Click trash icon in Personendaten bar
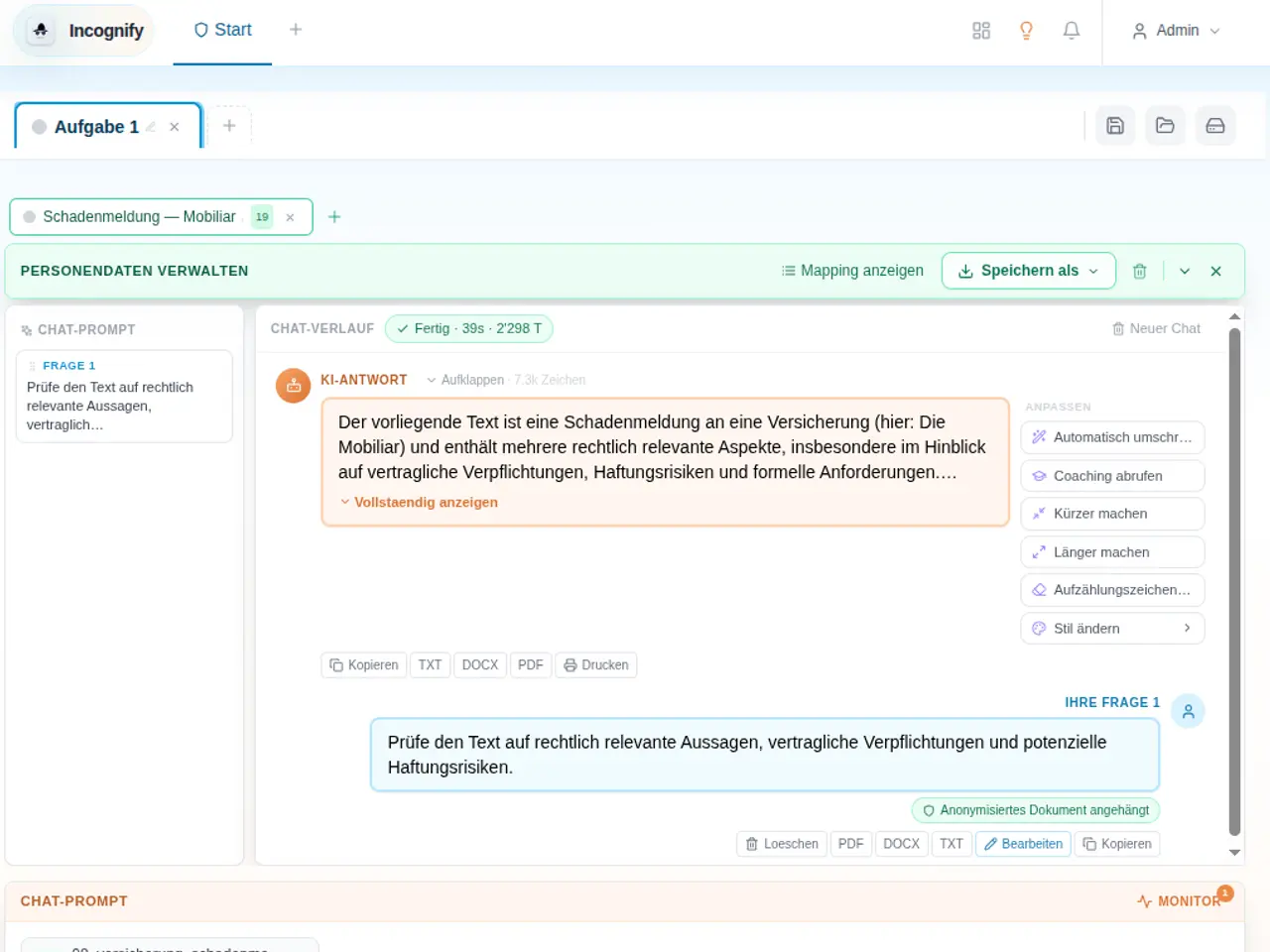This screenshot has width=1270, height=952. tap(1140, 271)
